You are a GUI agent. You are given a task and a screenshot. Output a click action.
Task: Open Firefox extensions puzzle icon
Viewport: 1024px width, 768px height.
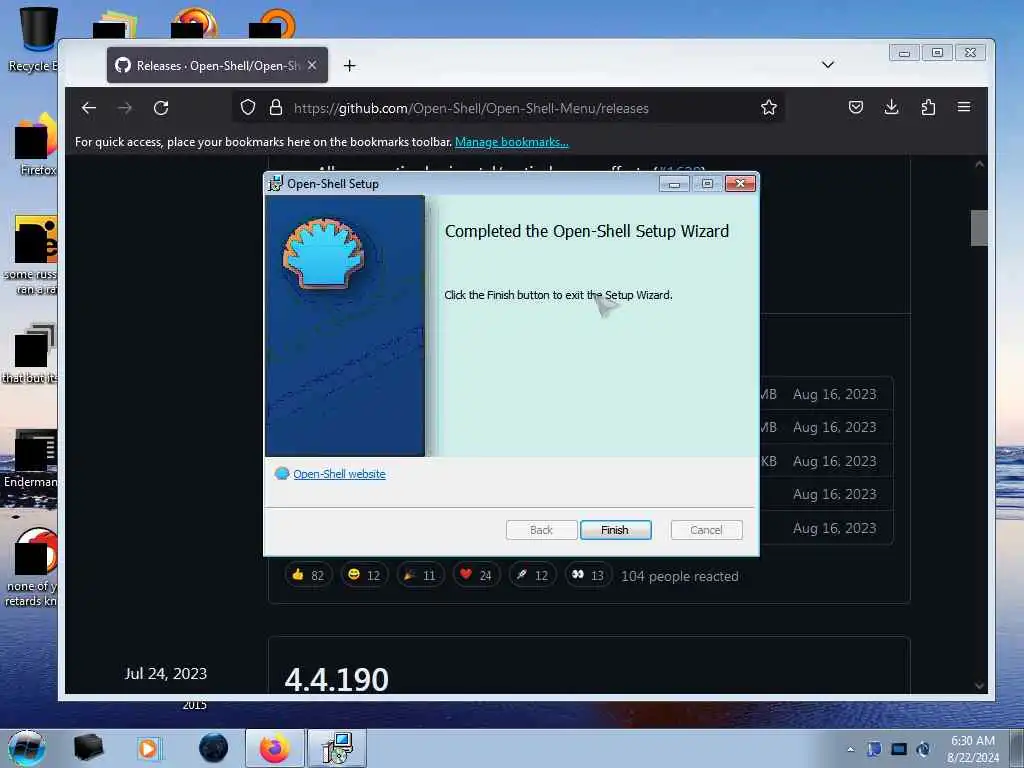tap(928, 107)
